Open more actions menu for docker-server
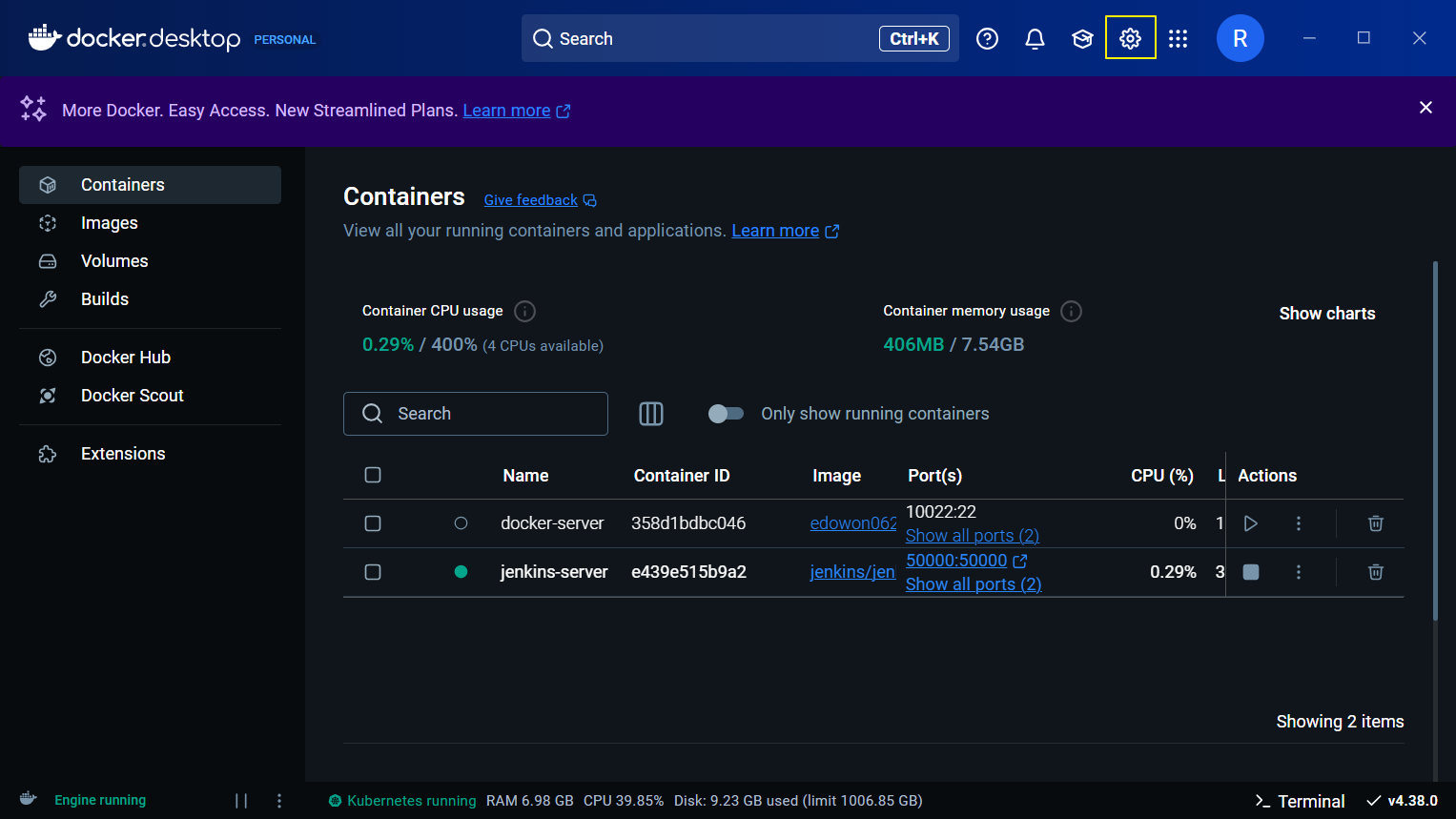The height and width of the screenshot is (819, 1456). (x=1298, y=523)
